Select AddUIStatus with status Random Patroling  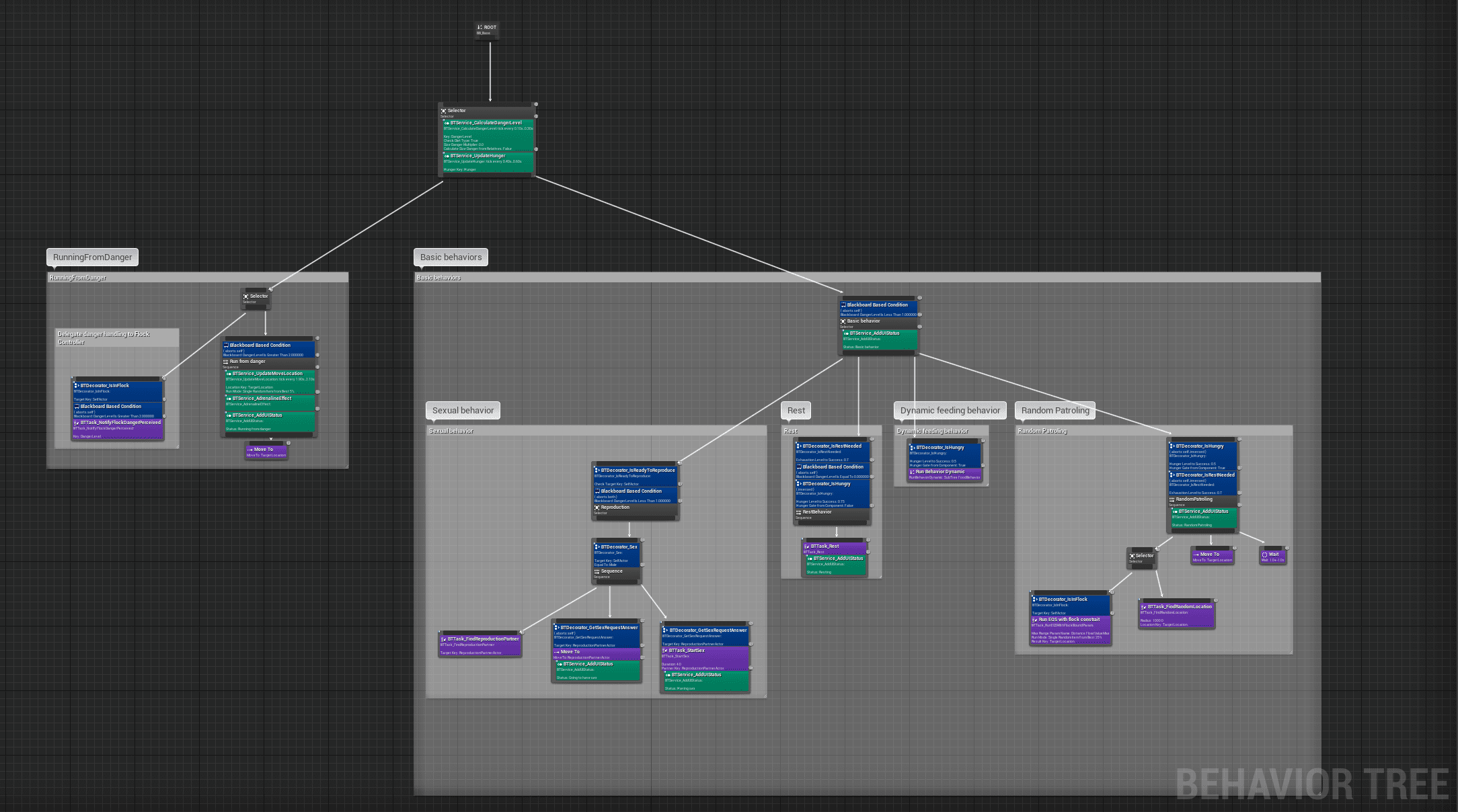point(1204,518)
